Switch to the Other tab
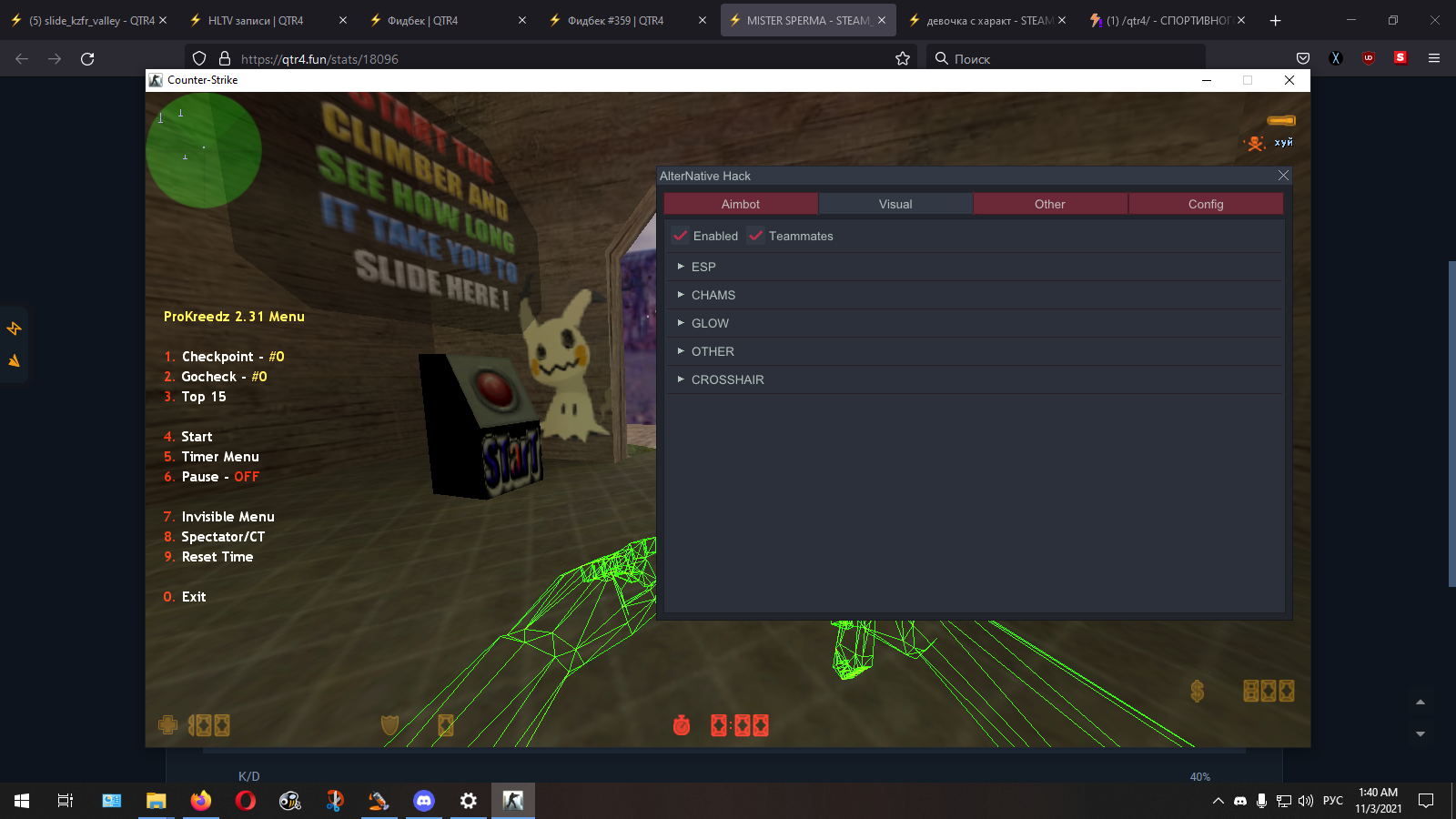Viewport: 1456px width, 819px height. (x=1050, y=204)
